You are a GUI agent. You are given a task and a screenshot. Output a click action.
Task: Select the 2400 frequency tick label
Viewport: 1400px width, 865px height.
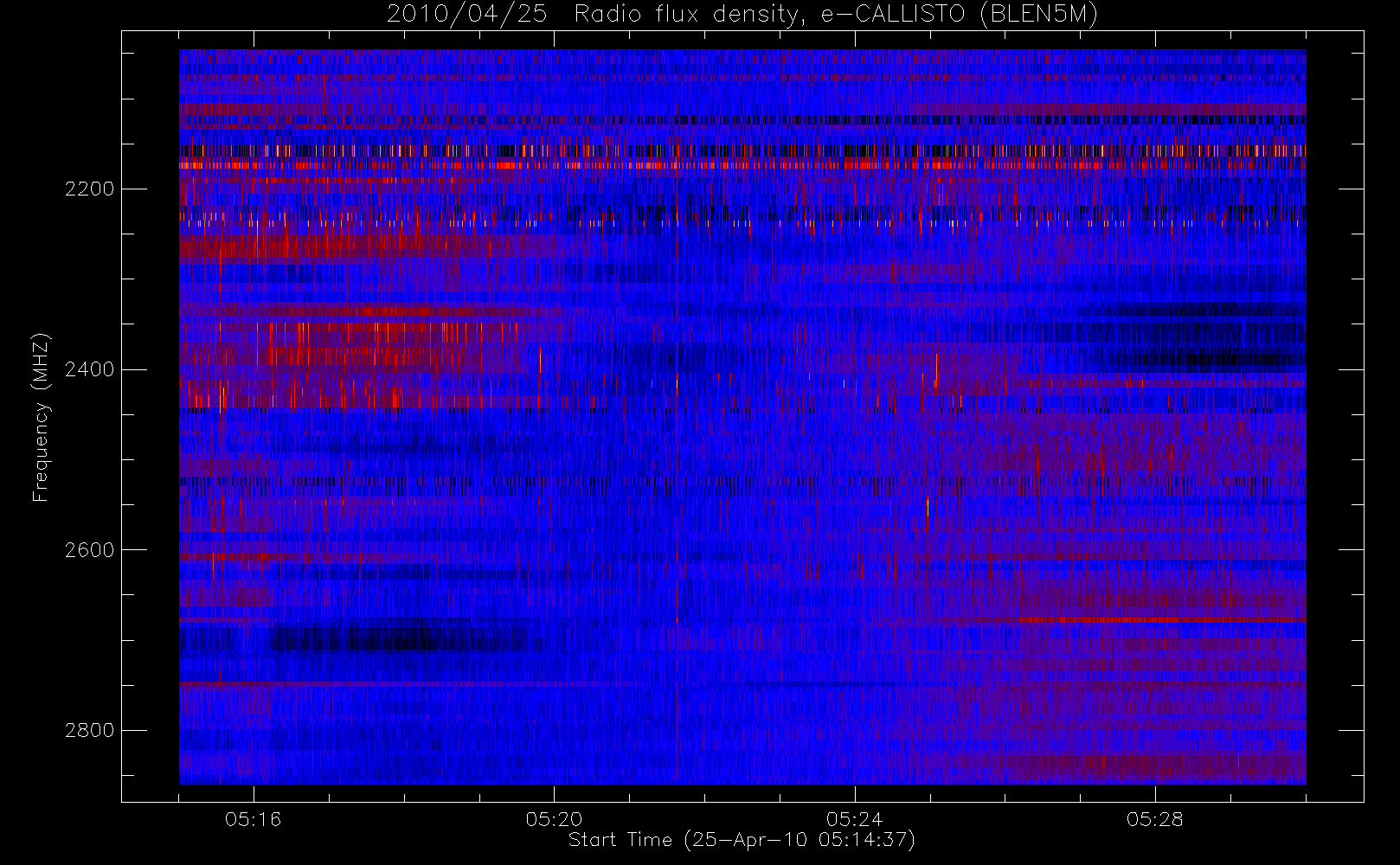(90, 369)
